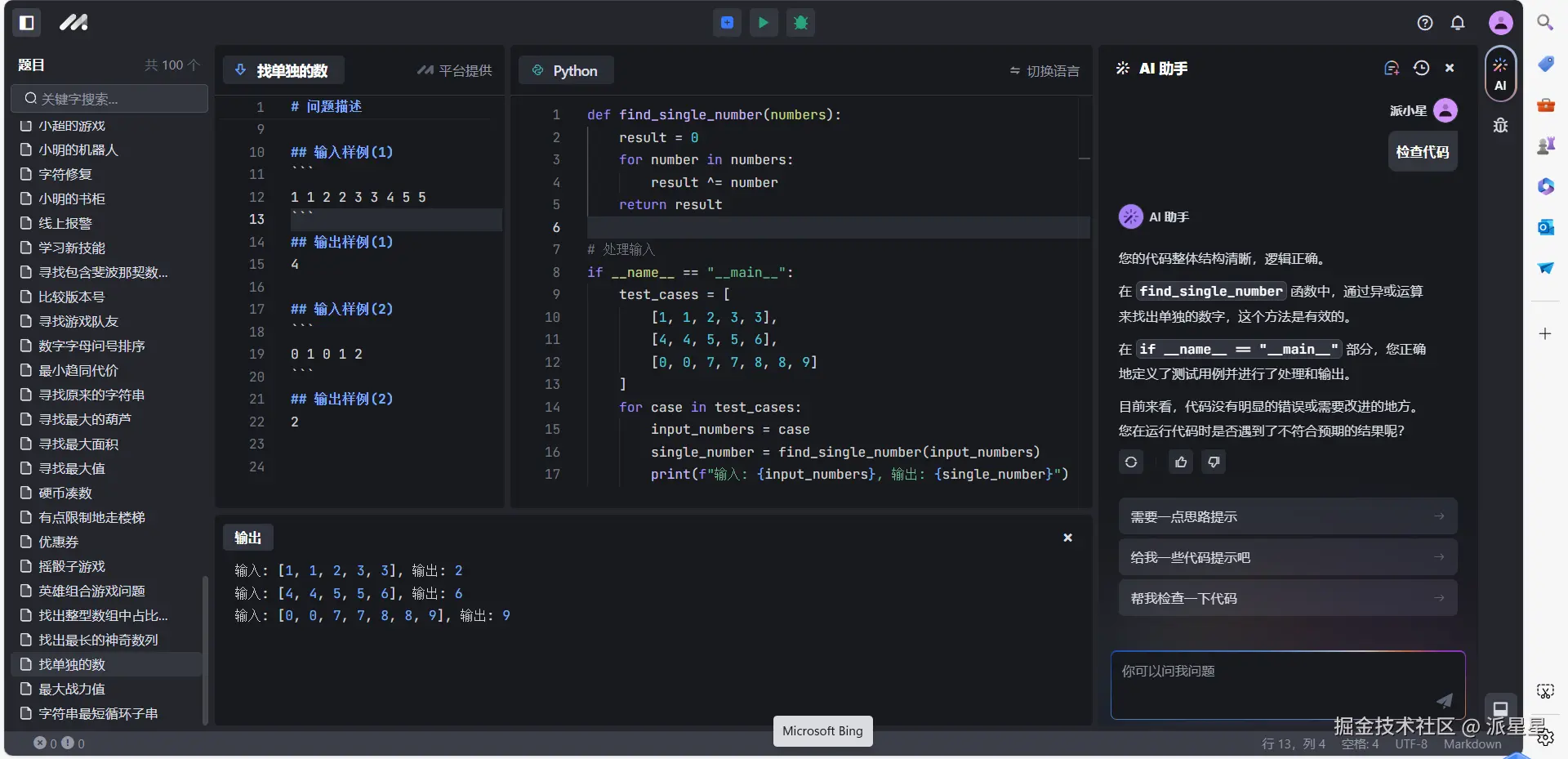Regenerate the AI assistant response

click(1131, 462)
